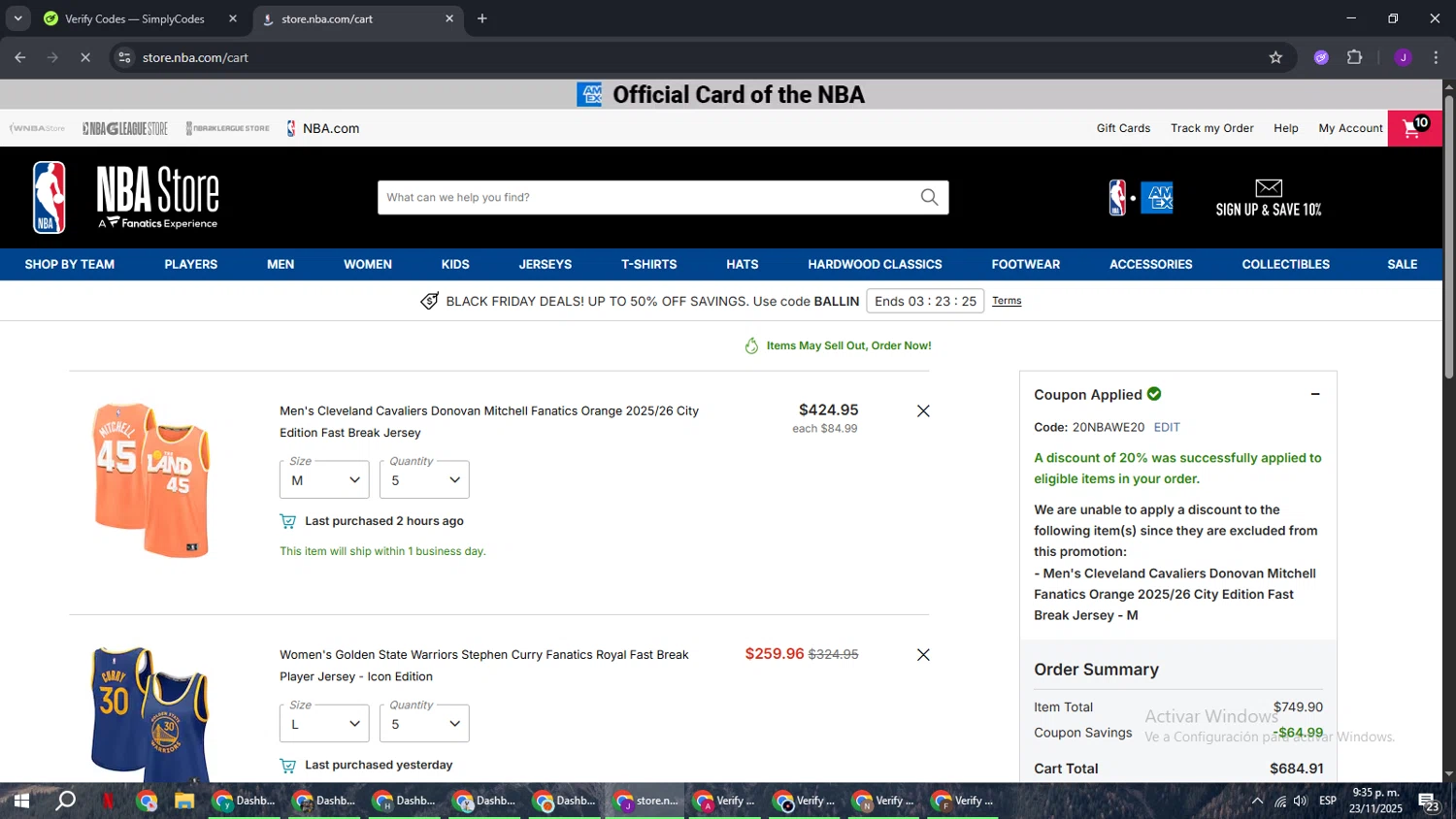Image resolution: width=1456 pixels, height=819 pixels.
Task: Open the Windows Start button
Action: pyautogui.click(x=21, y=801)
